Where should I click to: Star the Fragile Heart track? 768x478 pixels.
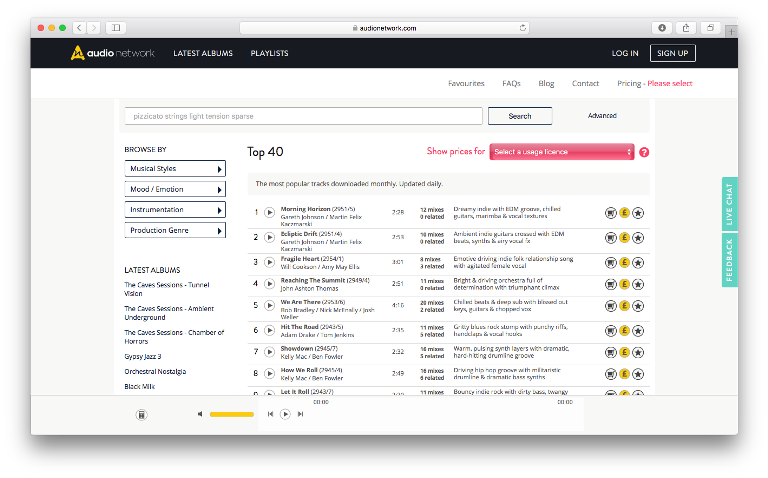pos(638,263)
